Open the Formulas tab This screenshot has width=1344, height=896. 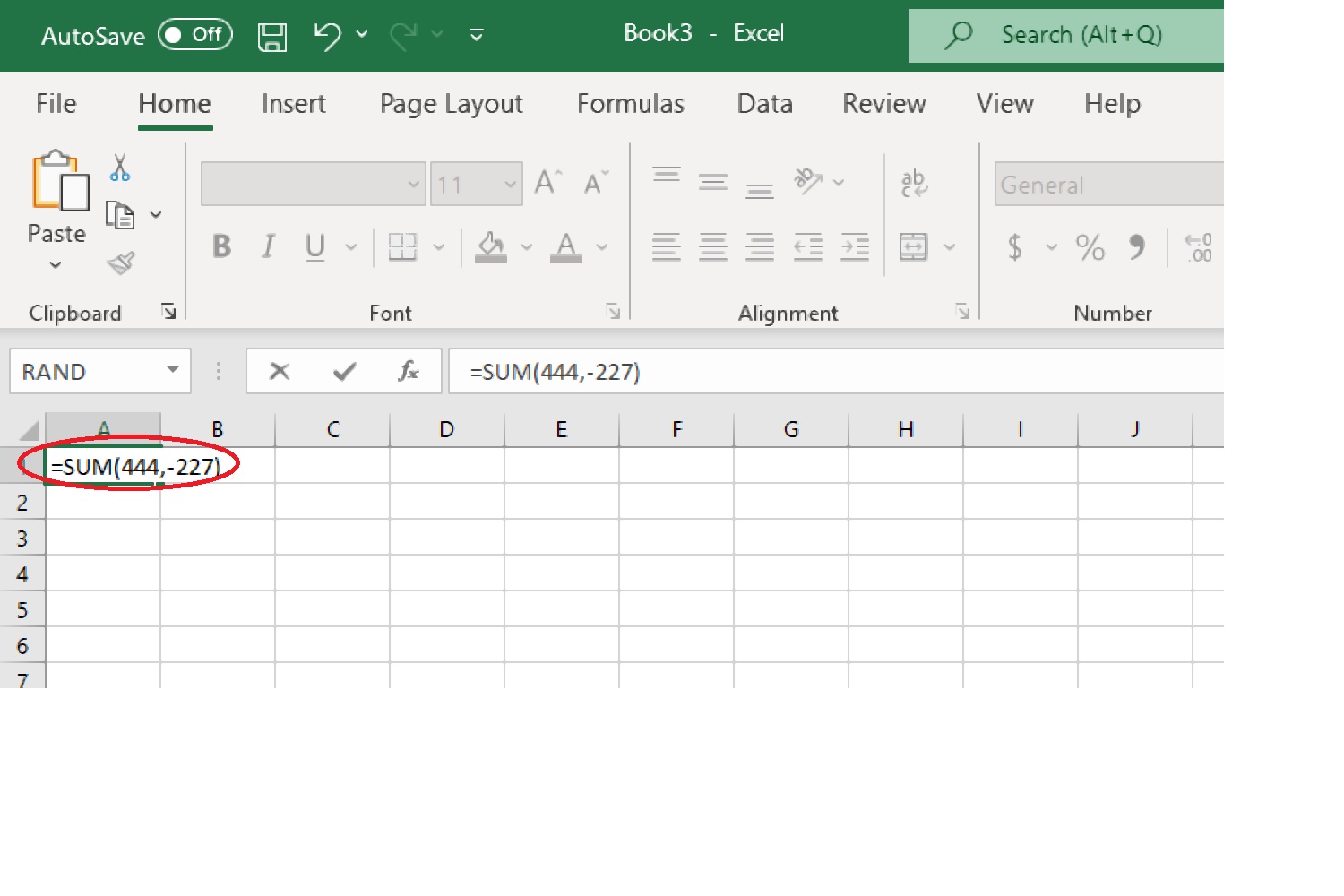630,104
